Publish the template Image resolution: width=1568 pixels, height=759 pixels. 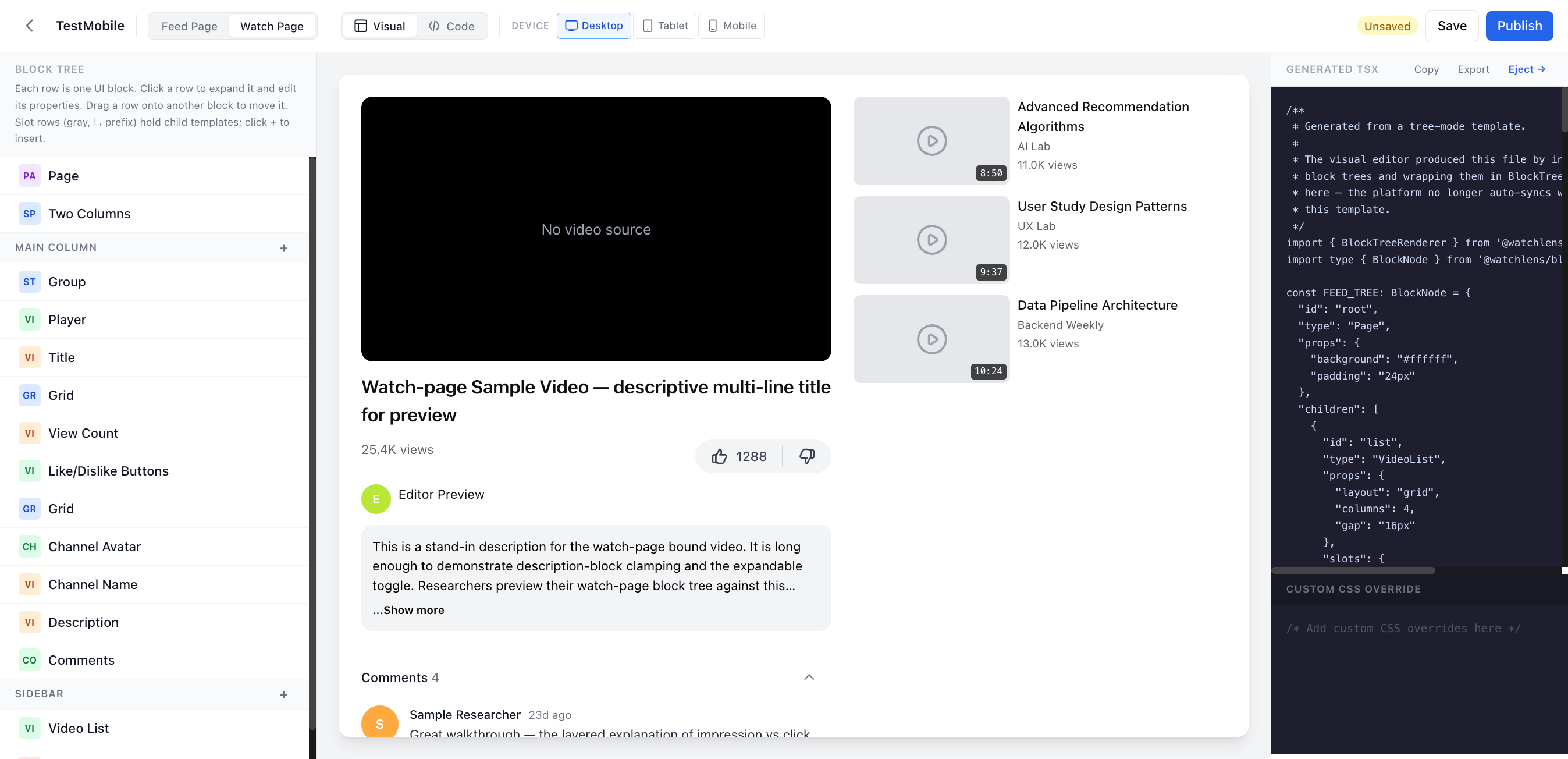tap(1519, 26)
